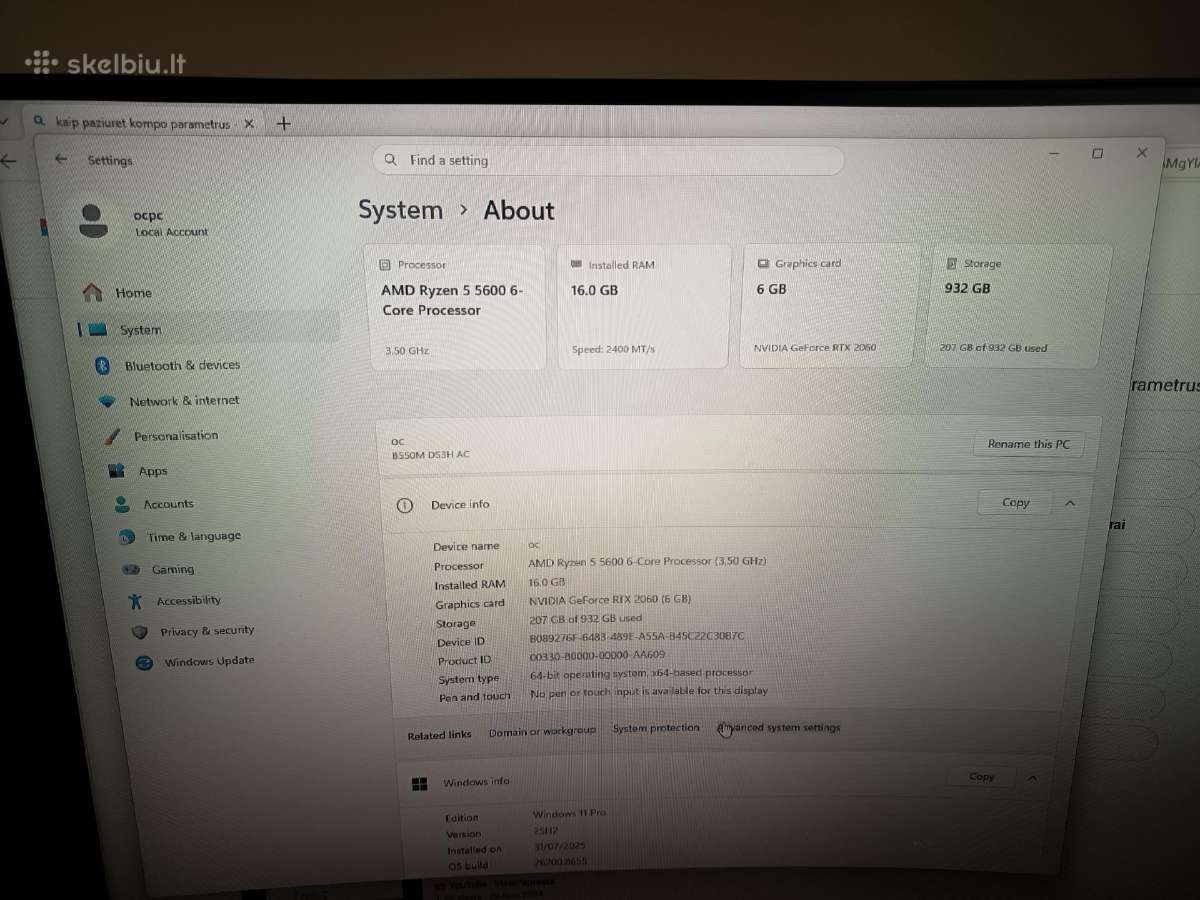Maximize the Settings window
Image resolution: width=1200 pixels, height=900 pixels.
coord(1097,153)
